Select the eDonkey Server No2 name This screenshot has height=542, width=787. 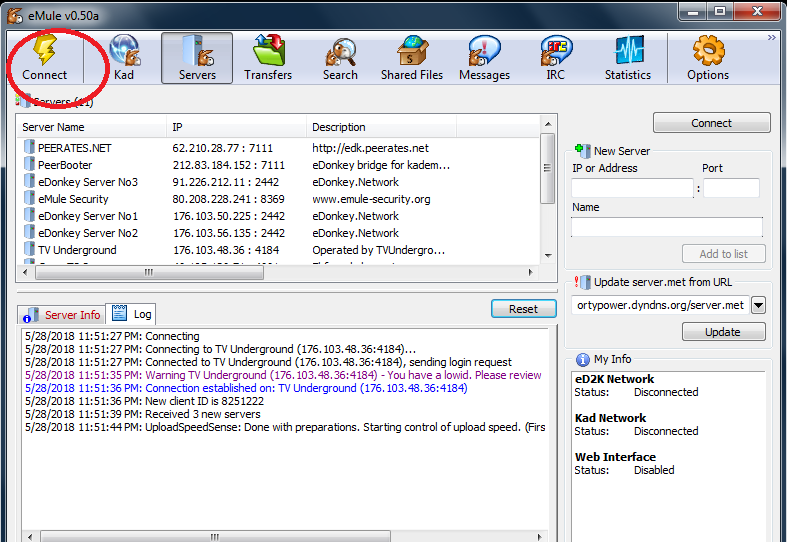point(88,233)
